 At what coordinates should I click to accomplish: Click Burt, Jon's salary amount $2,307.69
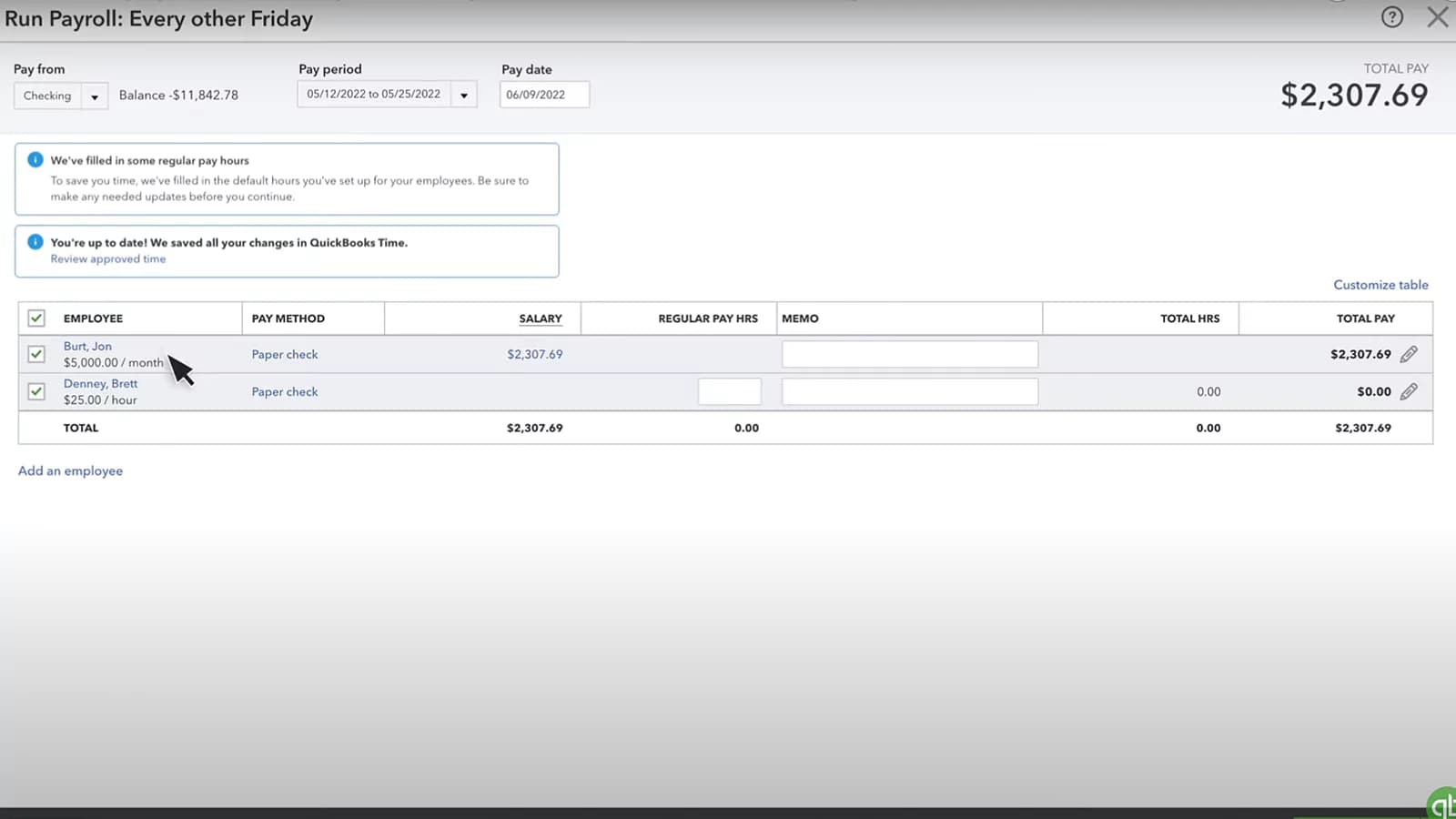535,354
